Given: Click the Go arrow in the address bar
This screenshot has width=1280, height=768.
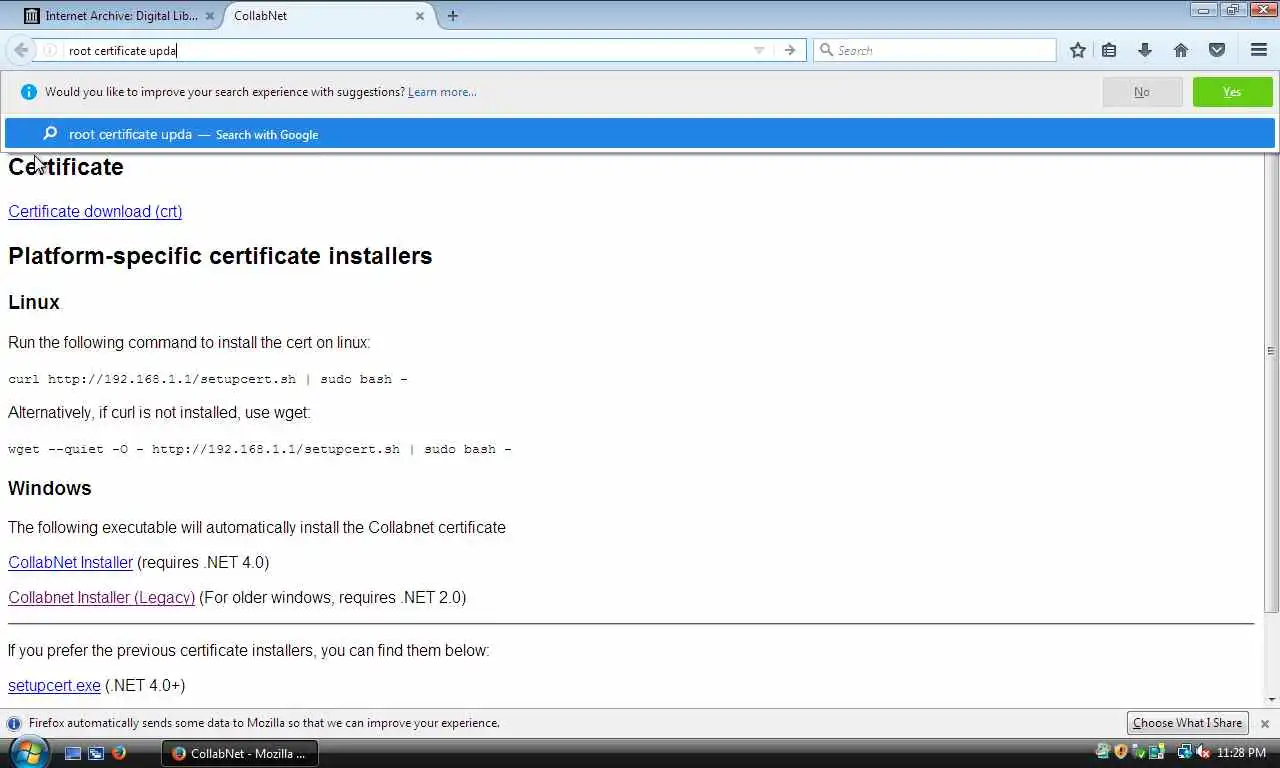Looking at the screenshot, I should [x=790, y=50].
